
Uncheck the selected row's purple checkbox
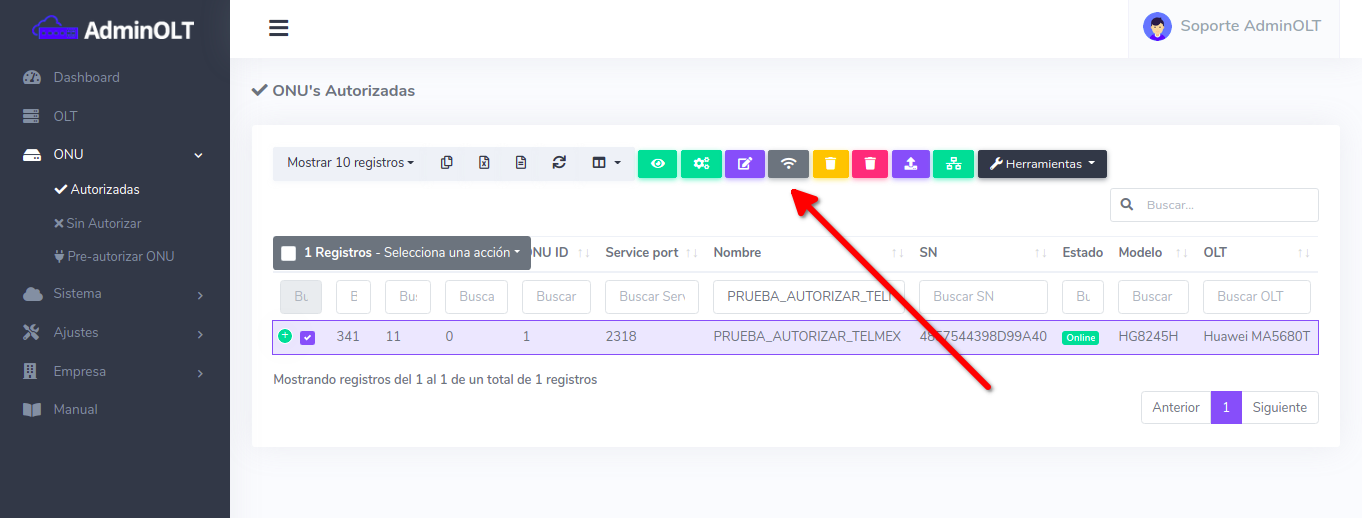308,338
